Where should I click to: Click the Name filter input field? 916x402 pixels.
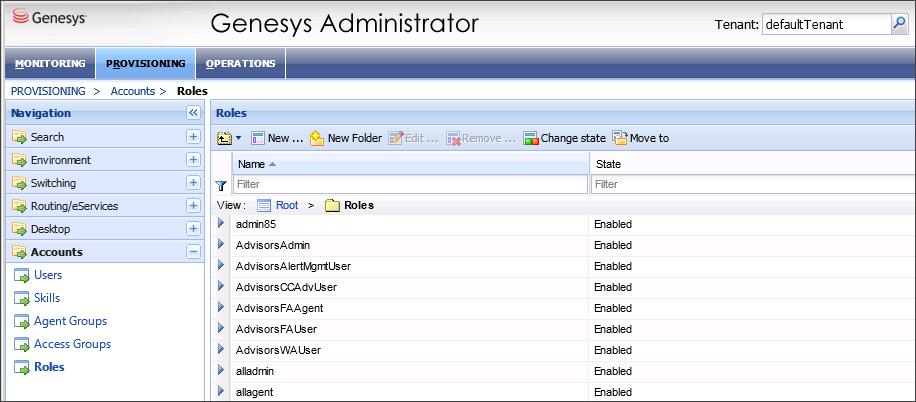(x=410, y=185)
